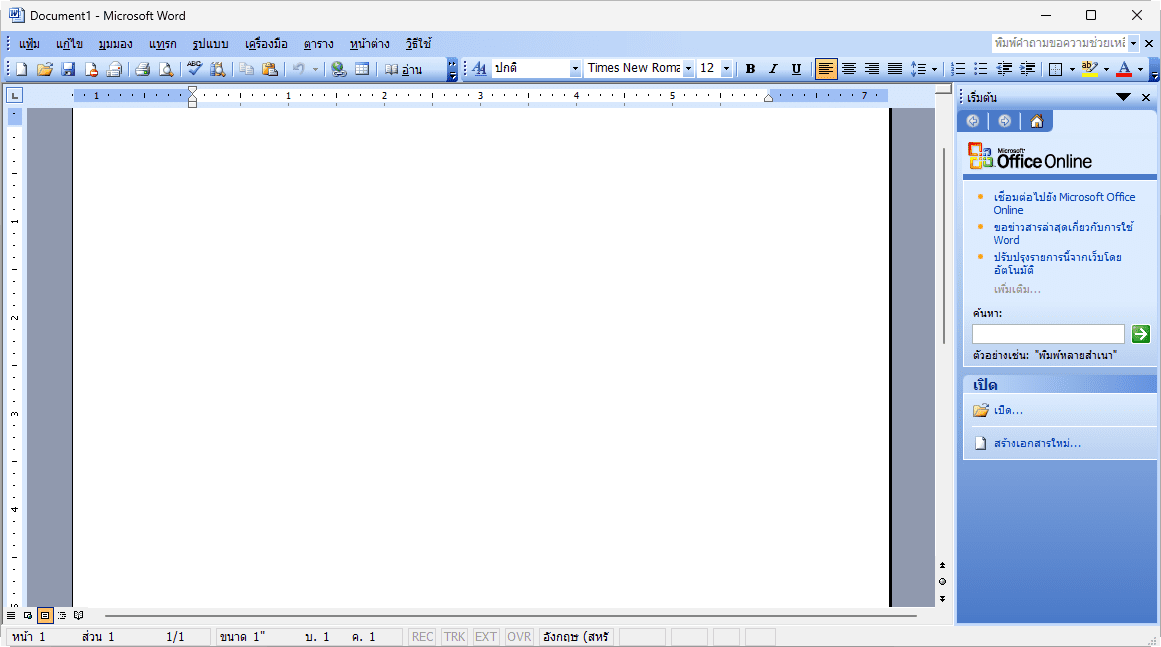Decrease the paragraph indent
Image resolution: width=1161 pixels, height=647 pixels.
[1005, 69]
